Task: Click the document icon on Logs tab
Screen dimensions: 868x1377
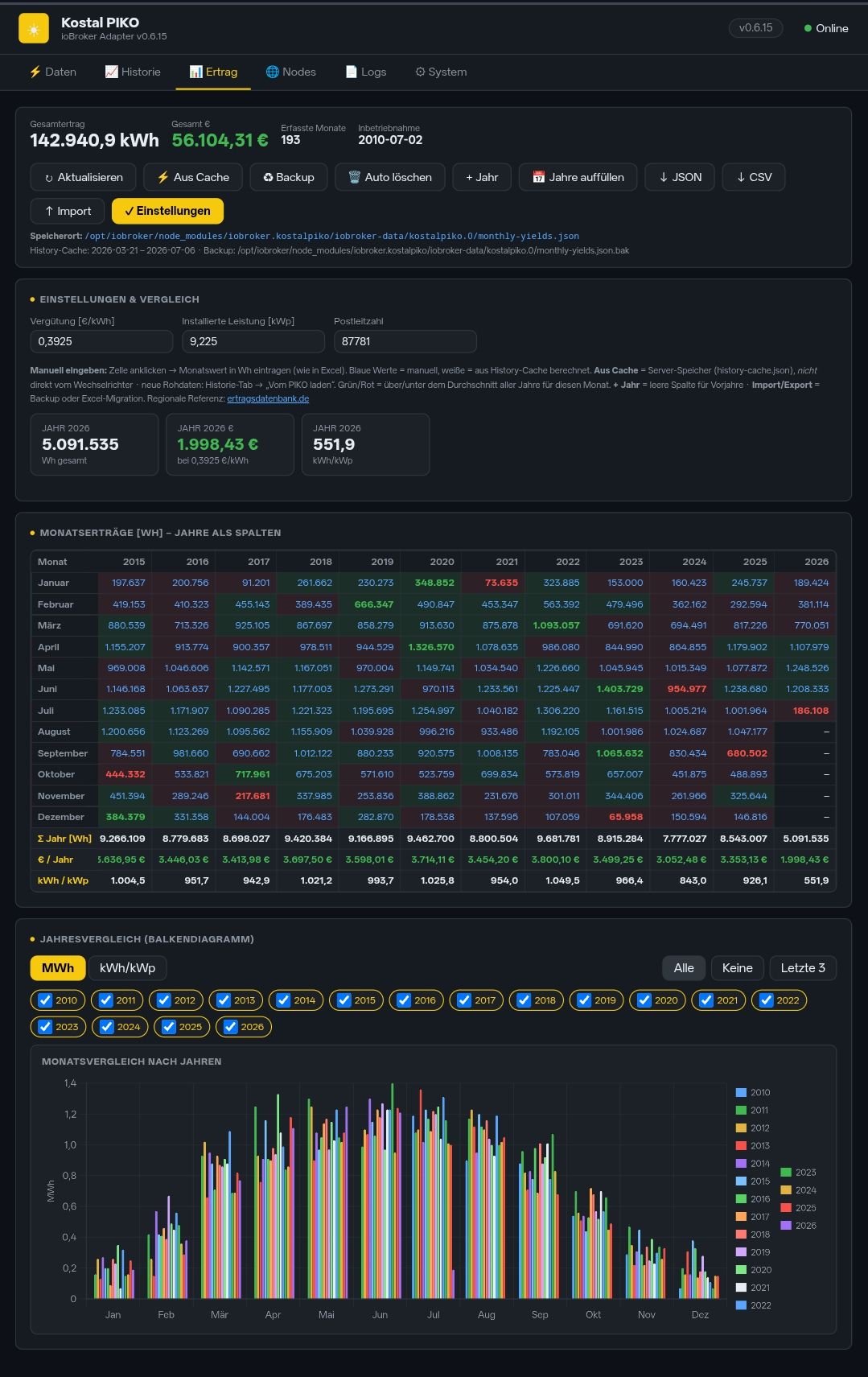Action: (351, 72)
